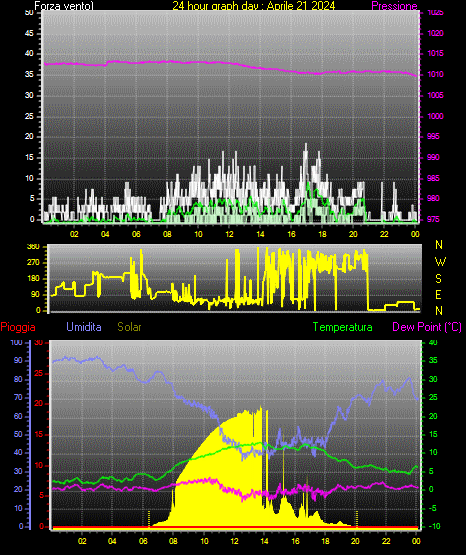Image resolution: width=466 pixels, height=555 pixels.
Task: Click the magenta 'Pressione' label
Action: [394, 6]
